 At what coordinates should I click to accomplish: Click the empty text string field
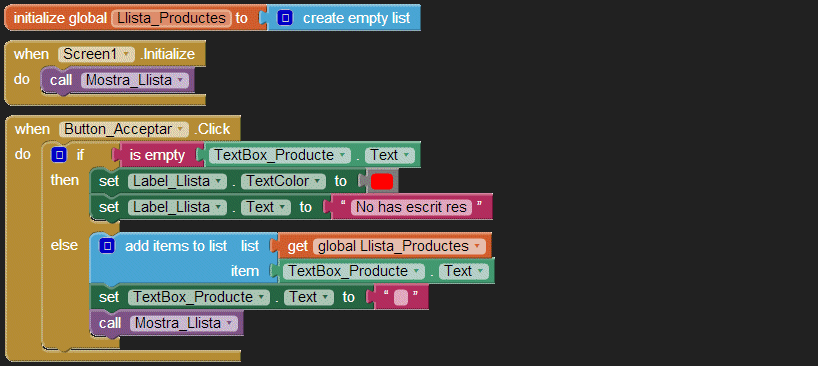click(401, 297)
